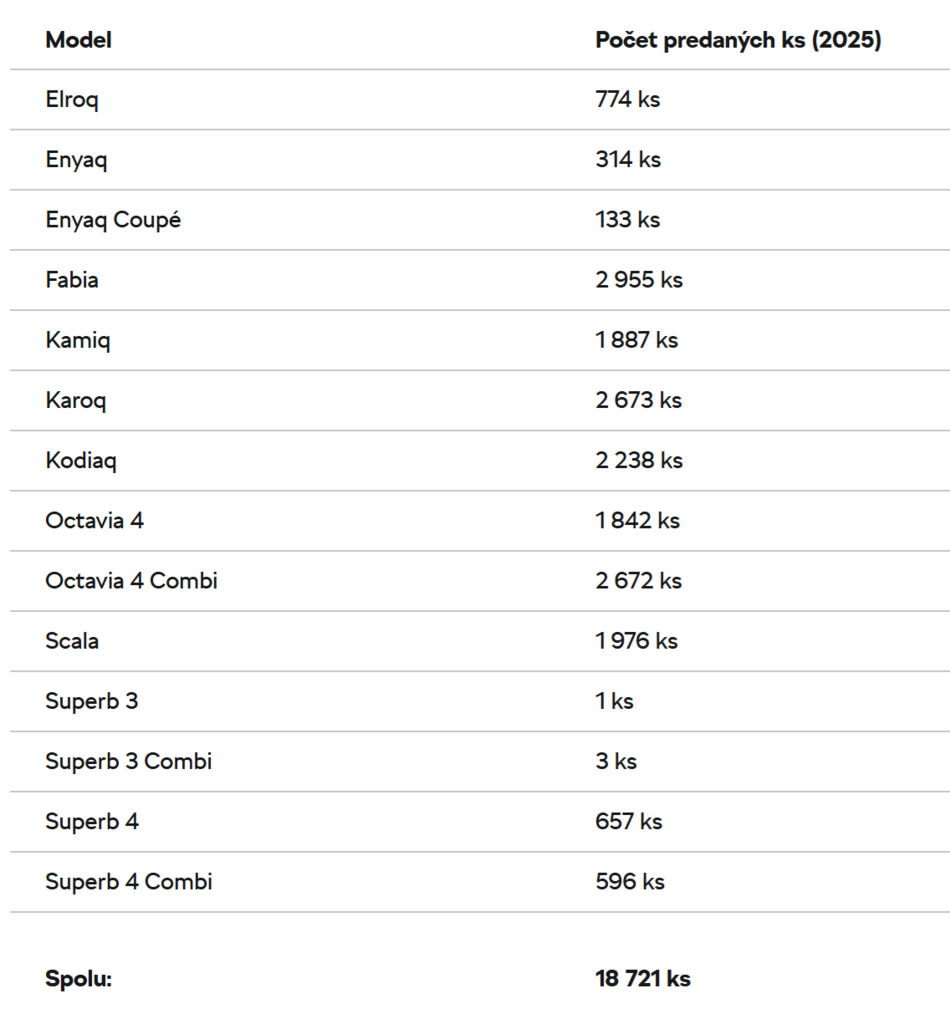Click the 657 ks Superb 4 value
The width and height of the screenshot is (950, 1024).
[628, 821]
